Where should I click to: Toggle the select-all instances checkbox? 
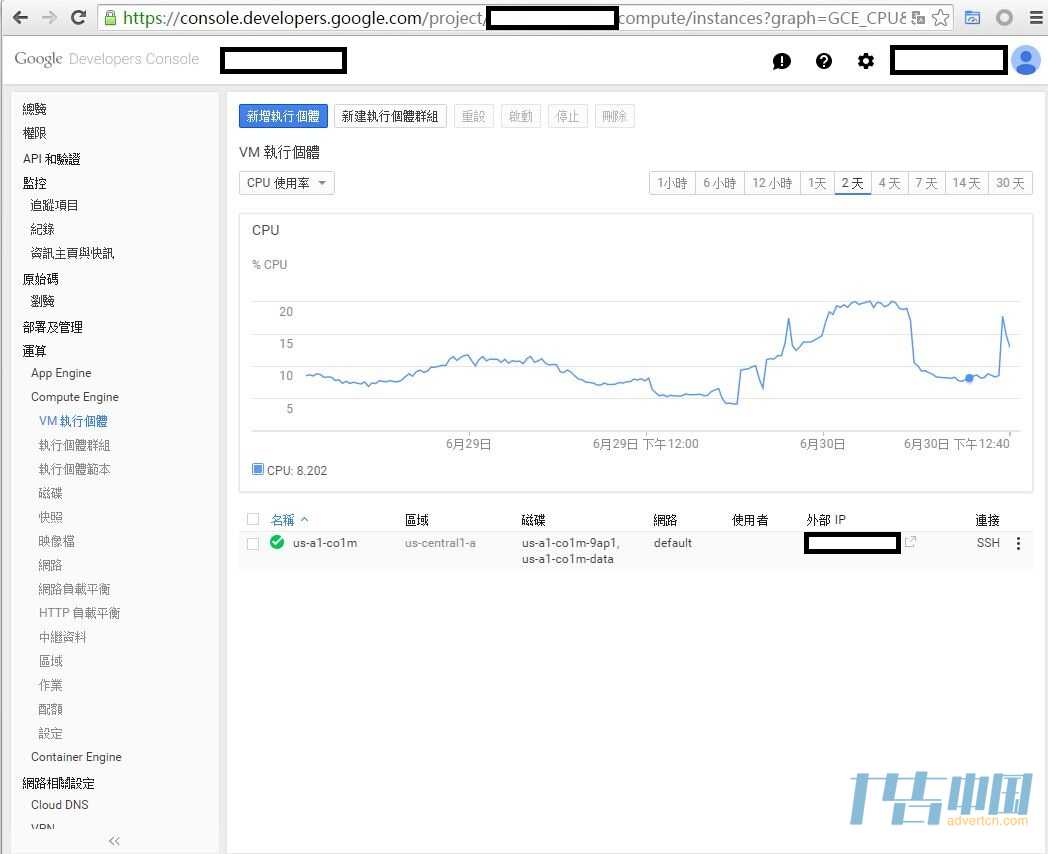pos(253,519)
